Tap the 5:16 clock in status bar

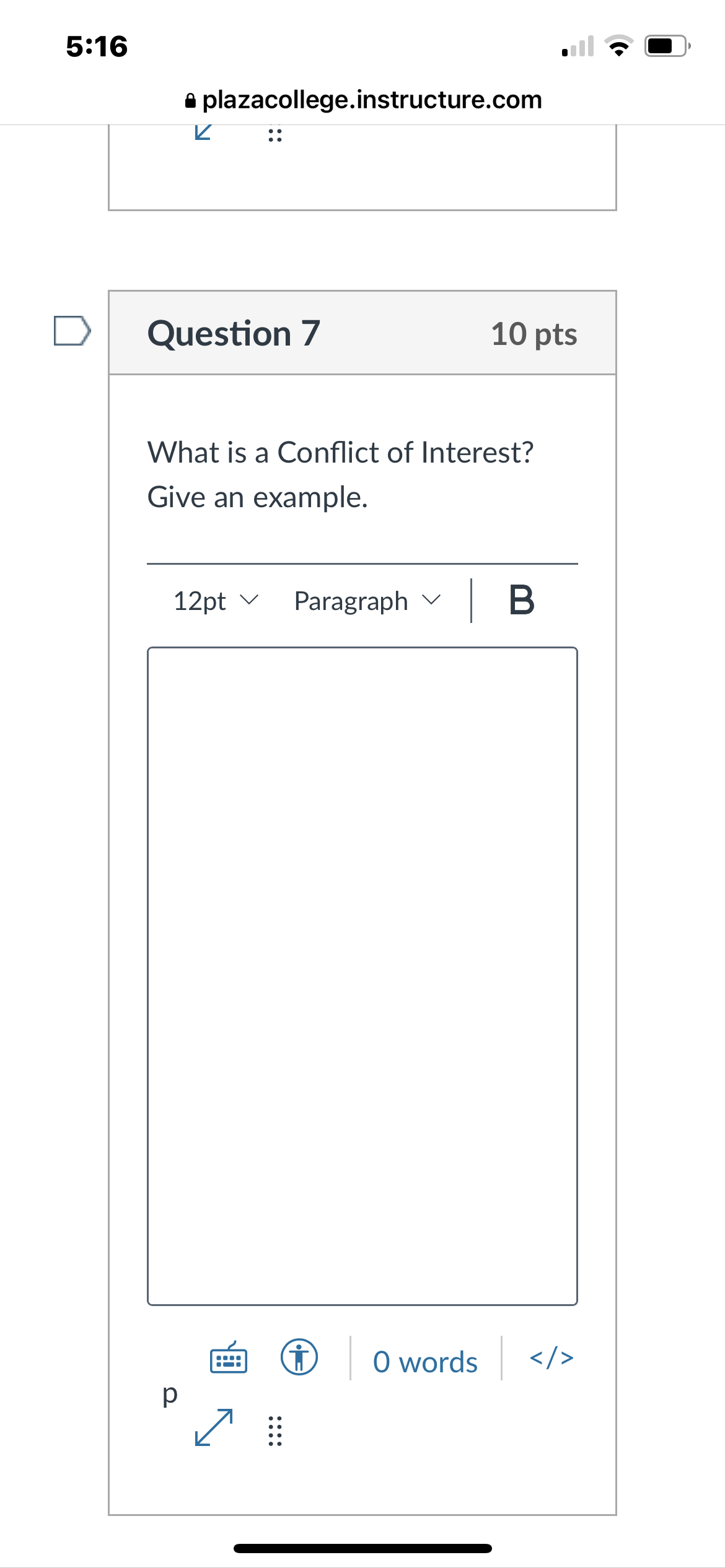coord(97,46)
